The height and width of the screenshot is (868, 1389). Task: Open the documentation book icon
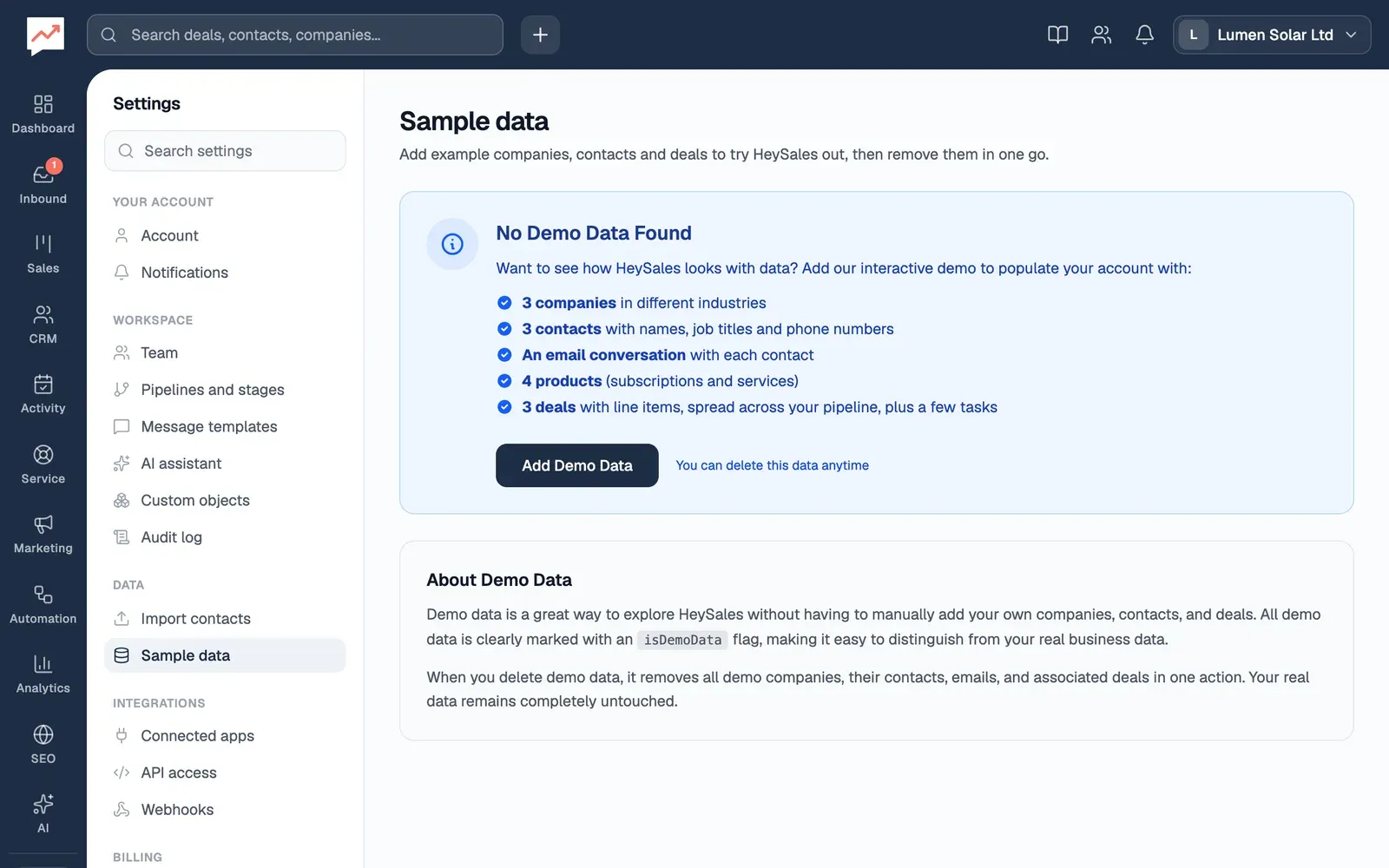[x=1057, y=35]
